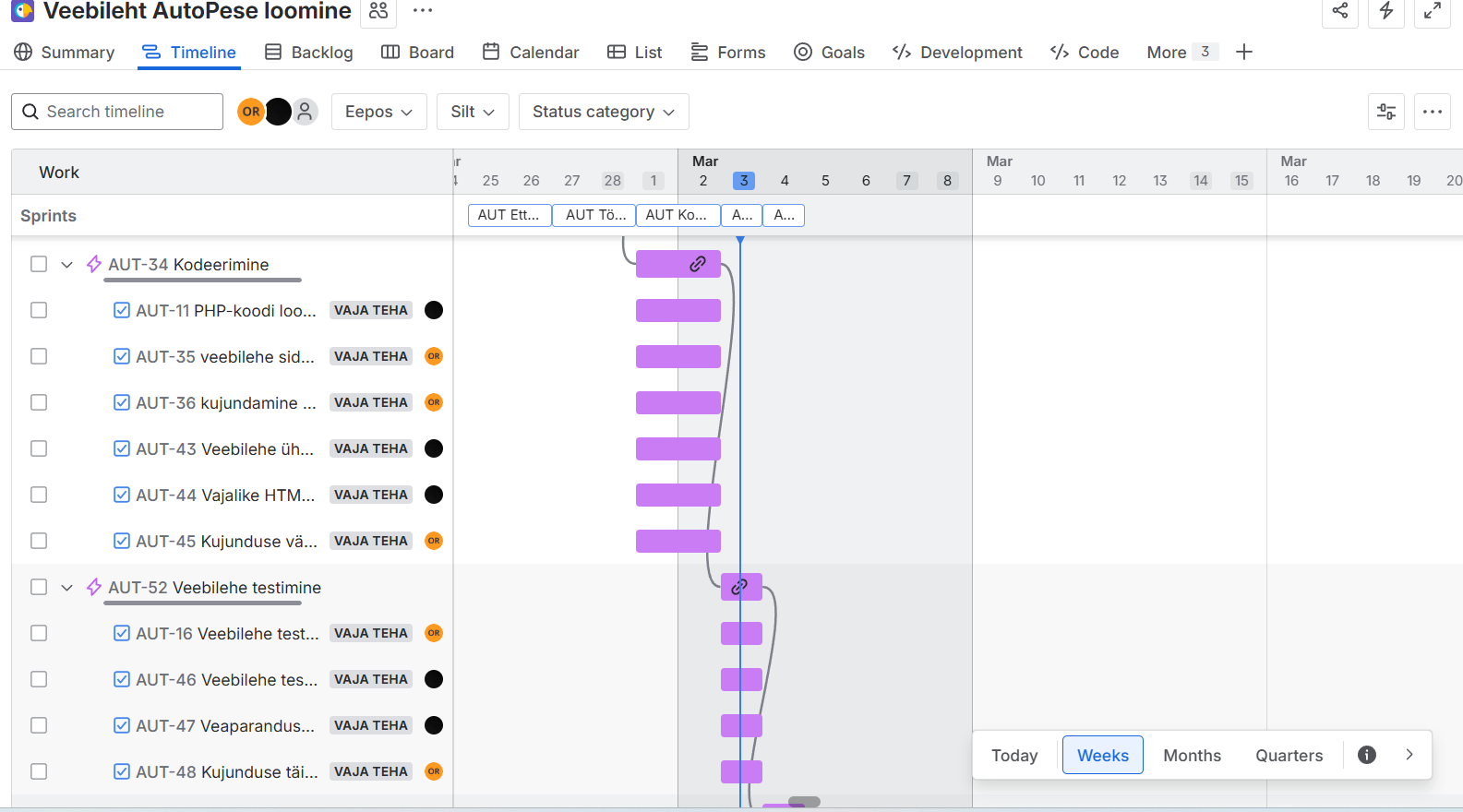This screenshot has height=812, width=1463.
Task: Switch timeline scale to Months
Action: (x=1192, y=755)
